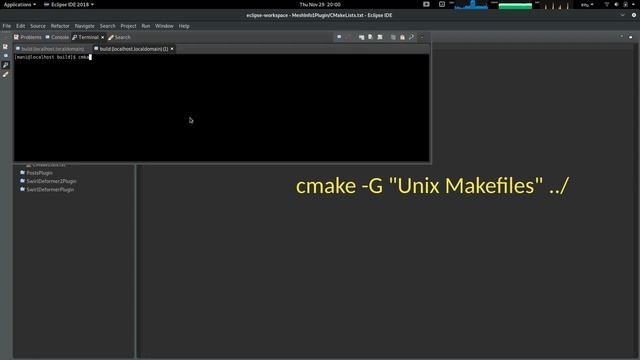Open the Search menu
Screen dimensions: 640x360
108,26
